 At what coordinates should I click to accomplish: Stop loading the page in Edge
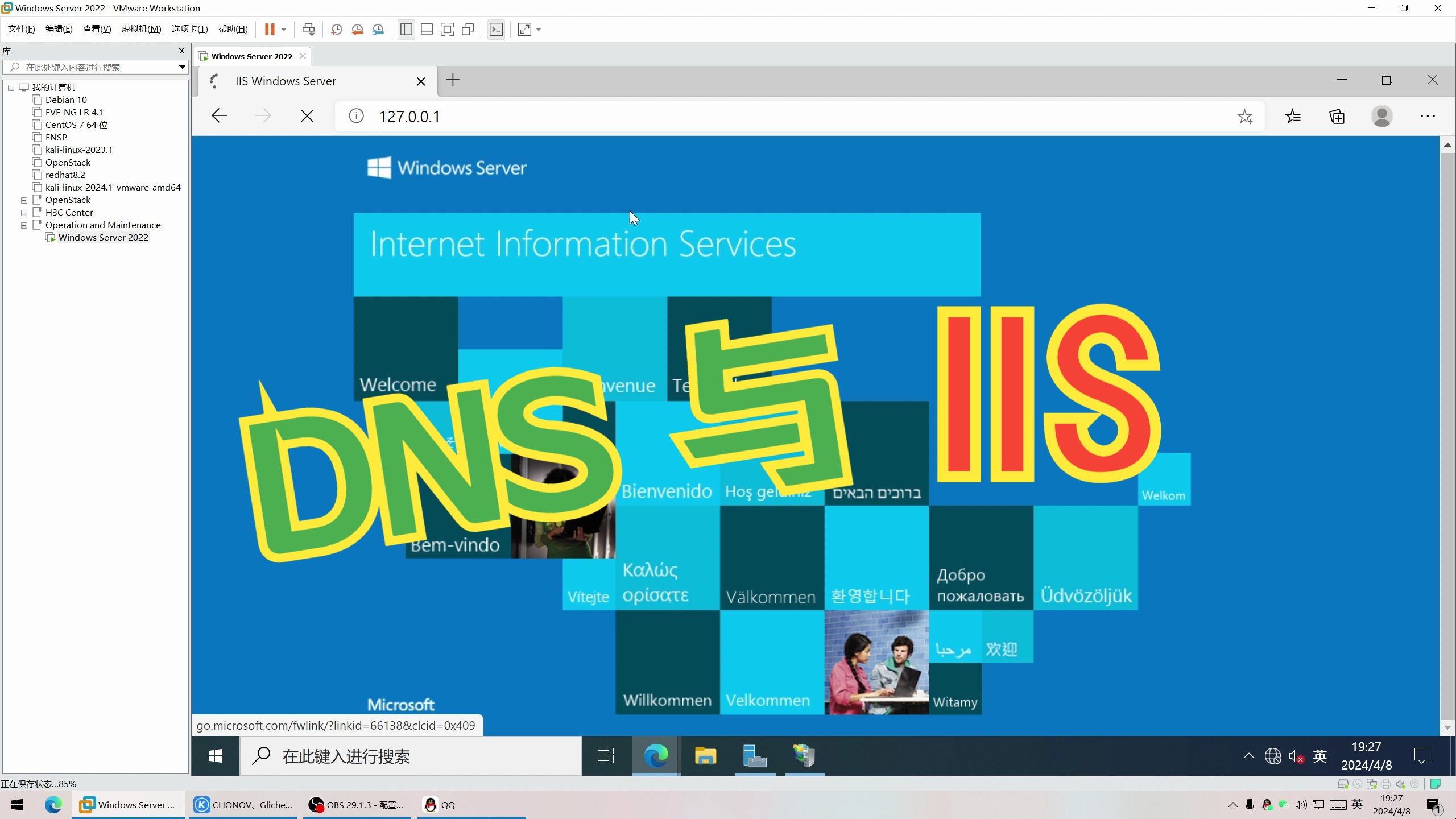(x=307, y=117)
